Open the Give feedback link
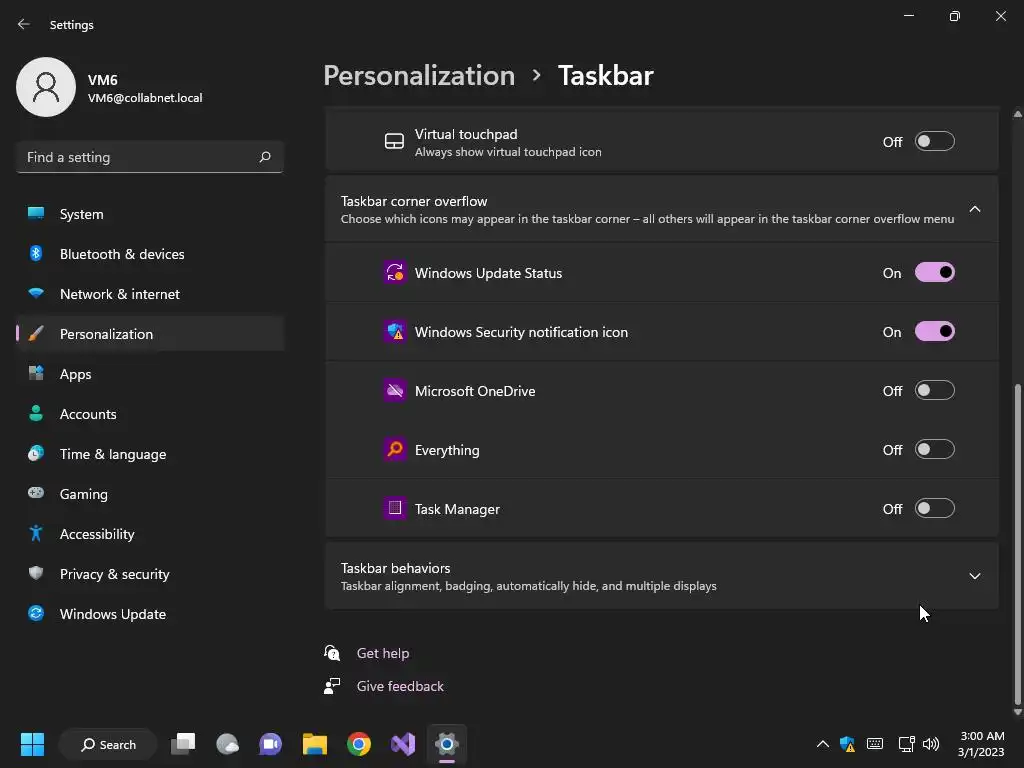1024x768 pixels. (400, 686)
